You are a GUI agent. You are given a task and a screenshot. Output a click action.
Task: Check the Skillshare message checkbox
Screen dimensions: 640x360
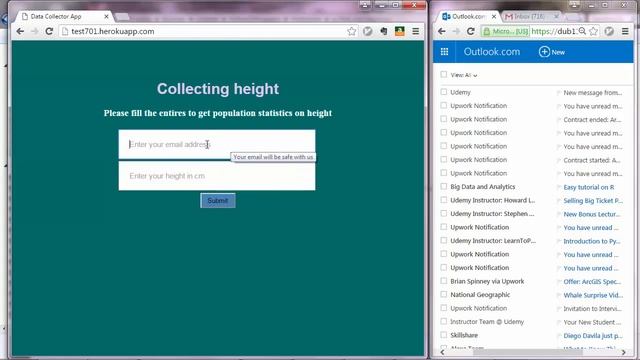pos(444,334)
